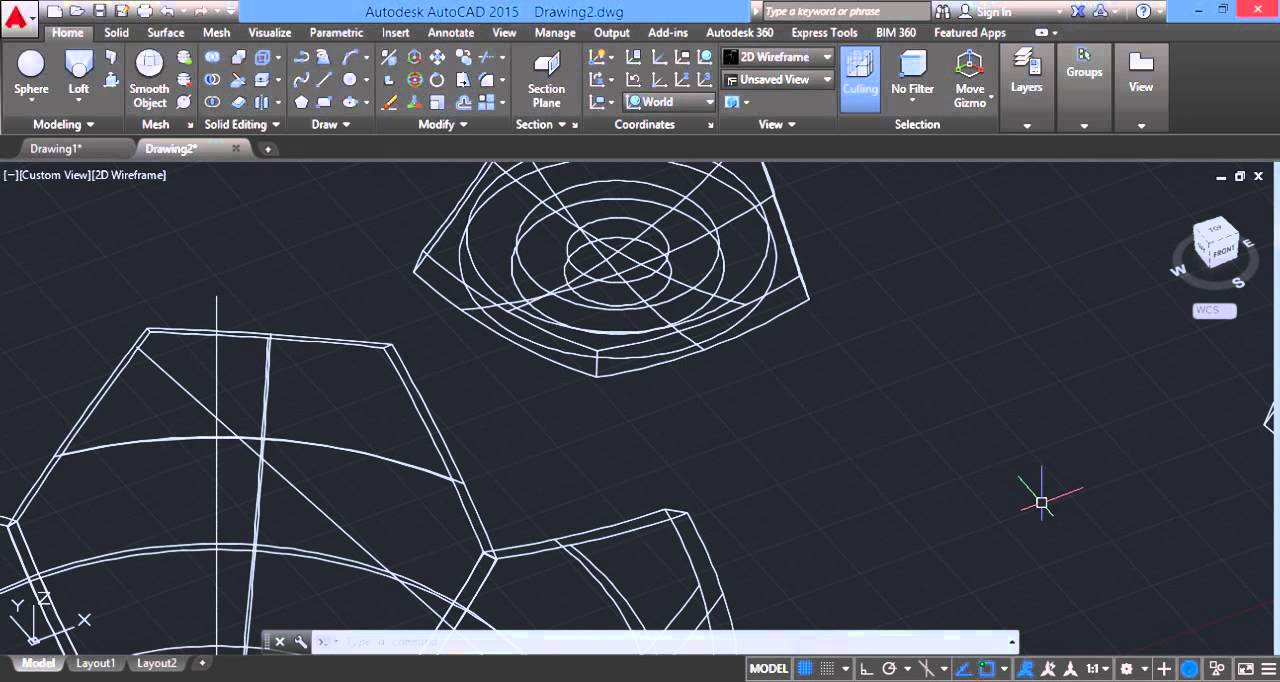The height and width of the screenshot is (682, 1280).
Task: Click the command line customize wrench icon
Action: click(x=300, y=642)
